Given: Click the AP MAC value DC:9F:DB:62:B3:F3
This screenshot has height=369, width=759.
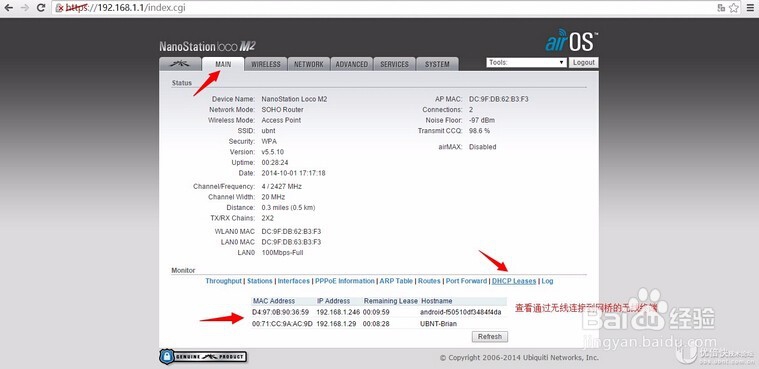Looking at the screenshot, I should [499, 99].
